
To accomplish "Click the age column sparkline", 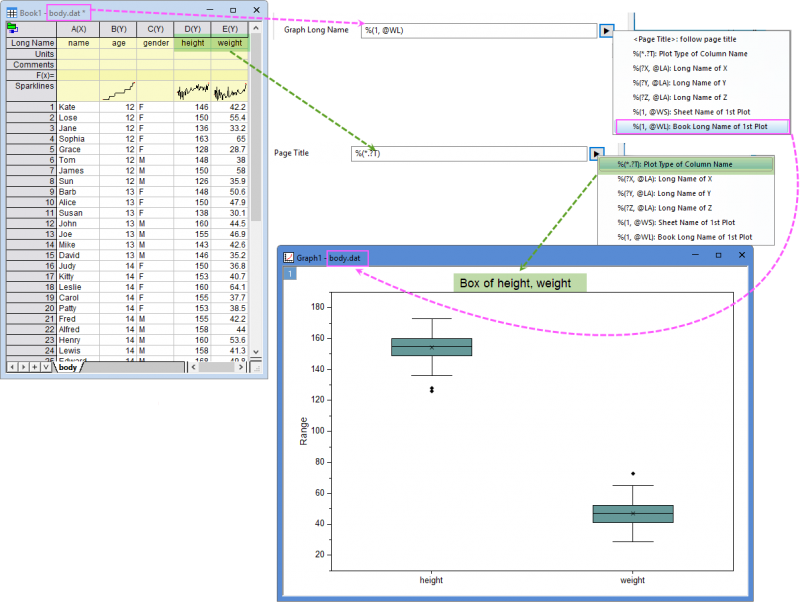I will (118, 91).
